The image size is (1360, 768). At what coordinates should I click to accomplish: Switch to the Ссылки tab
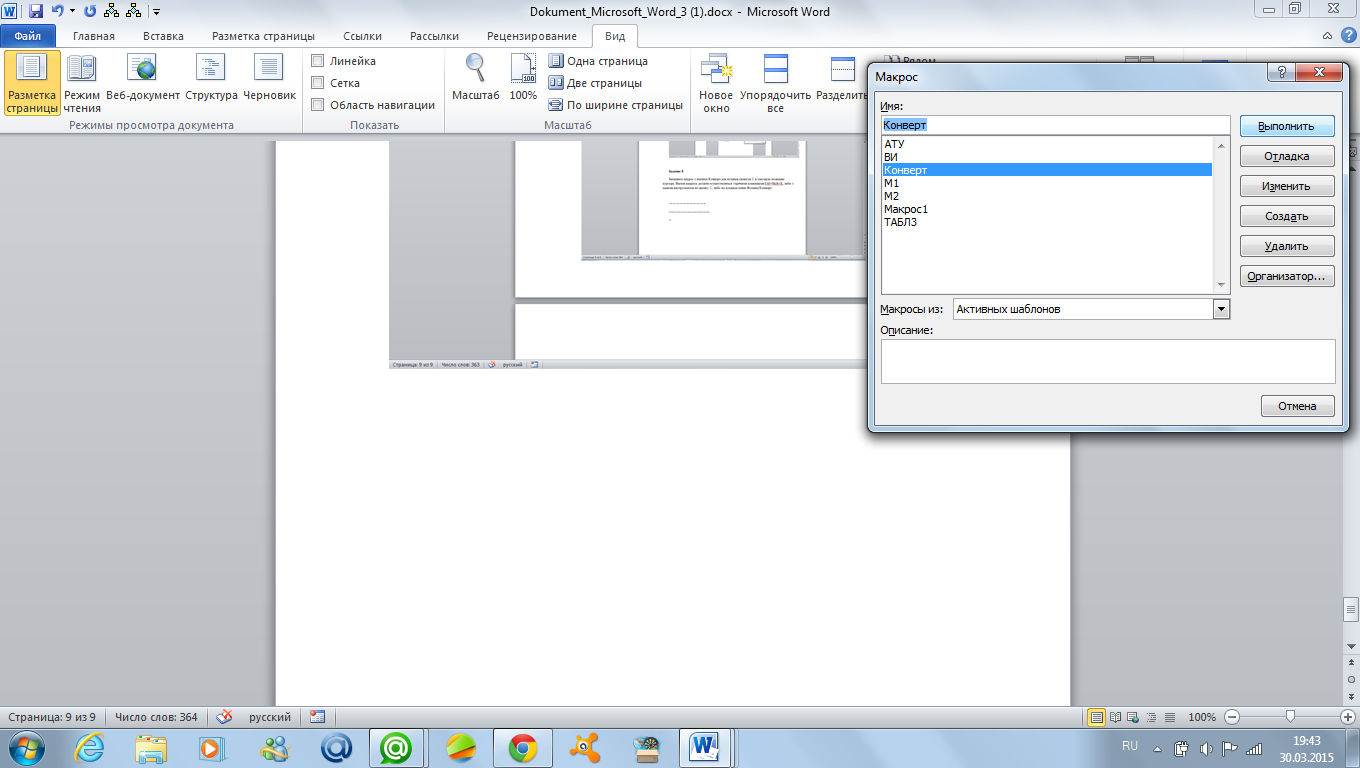click(x=362, y=36)
